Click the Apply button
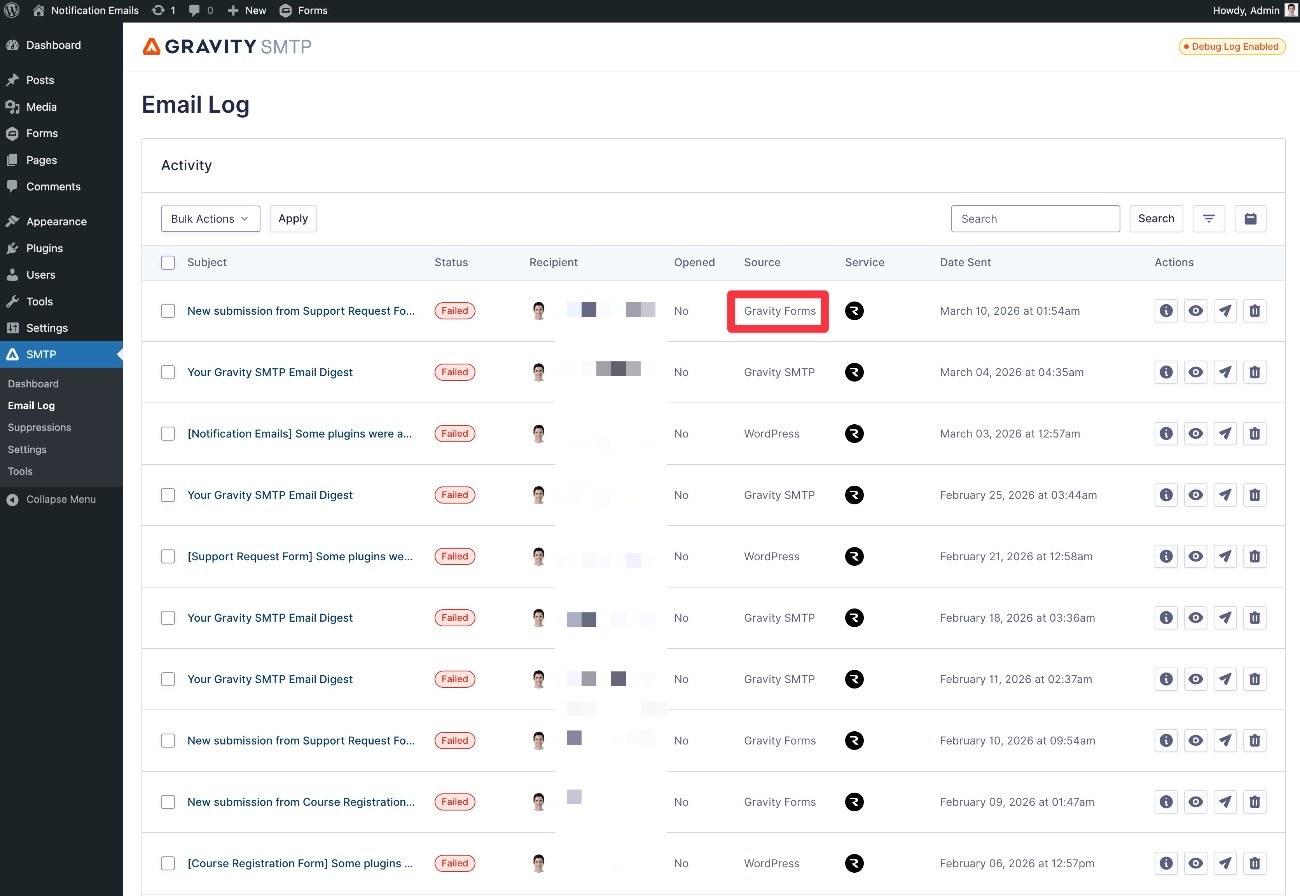The image size is (1300, 896). (x=293, y=219)
